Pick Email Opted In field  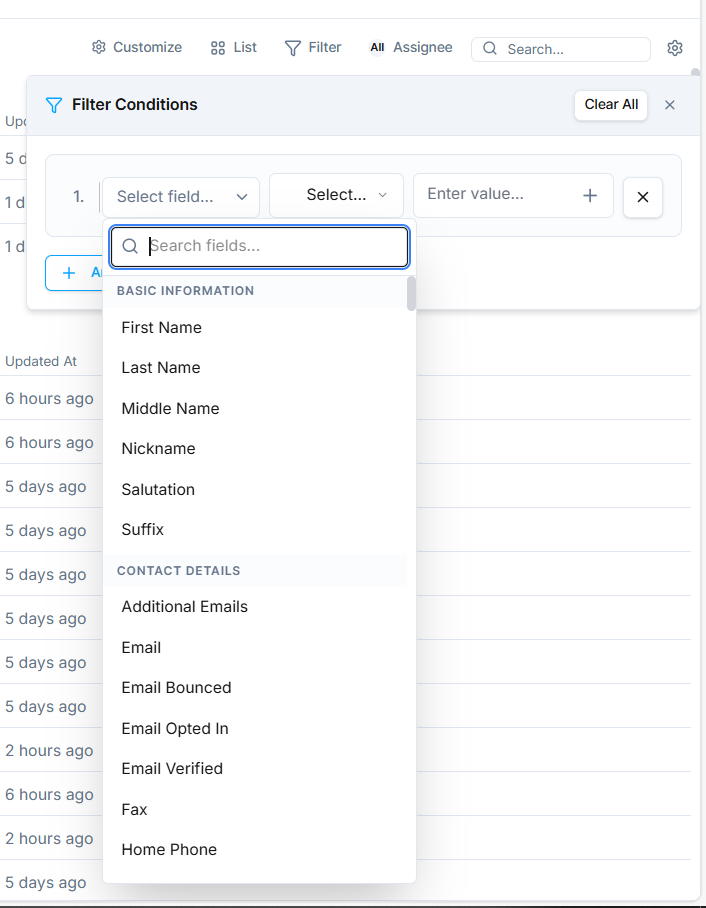[175, 728]
